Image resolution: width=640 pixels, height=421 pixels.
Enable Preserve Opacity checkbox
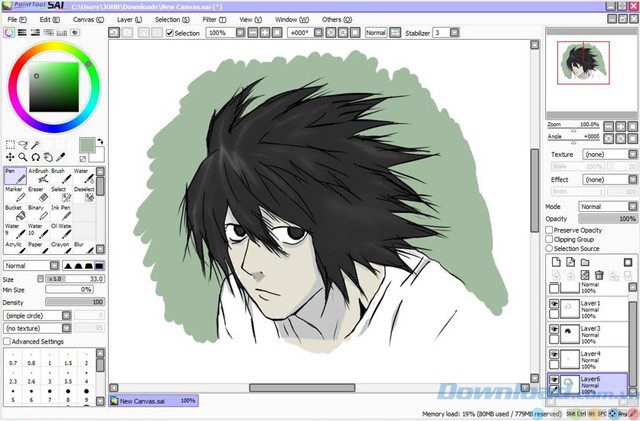point(550,230)
